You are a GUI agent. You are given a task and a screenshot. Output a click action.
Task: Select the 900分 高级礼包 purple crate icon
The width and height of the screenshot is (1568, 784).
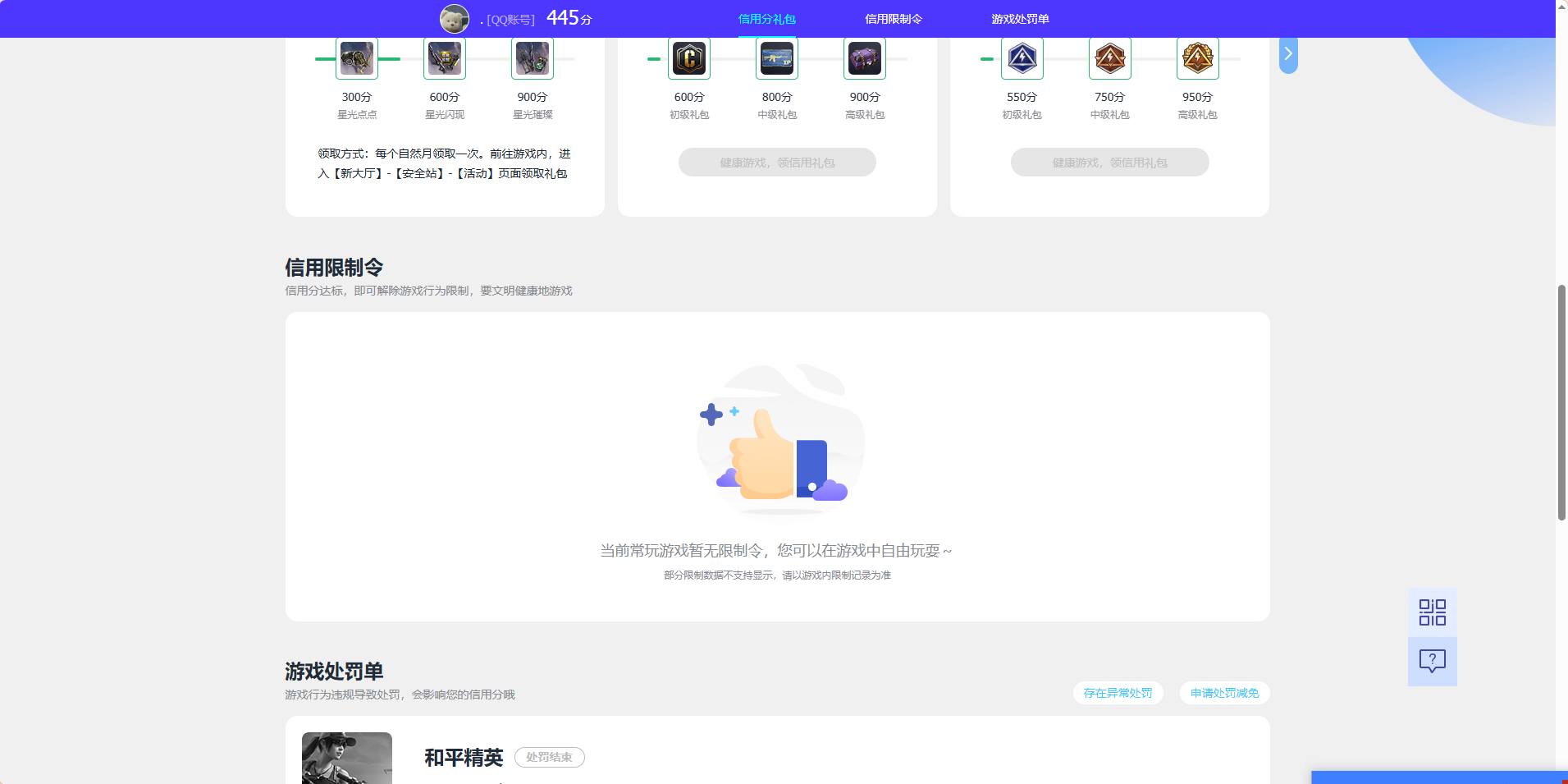(x=865, y=58)
